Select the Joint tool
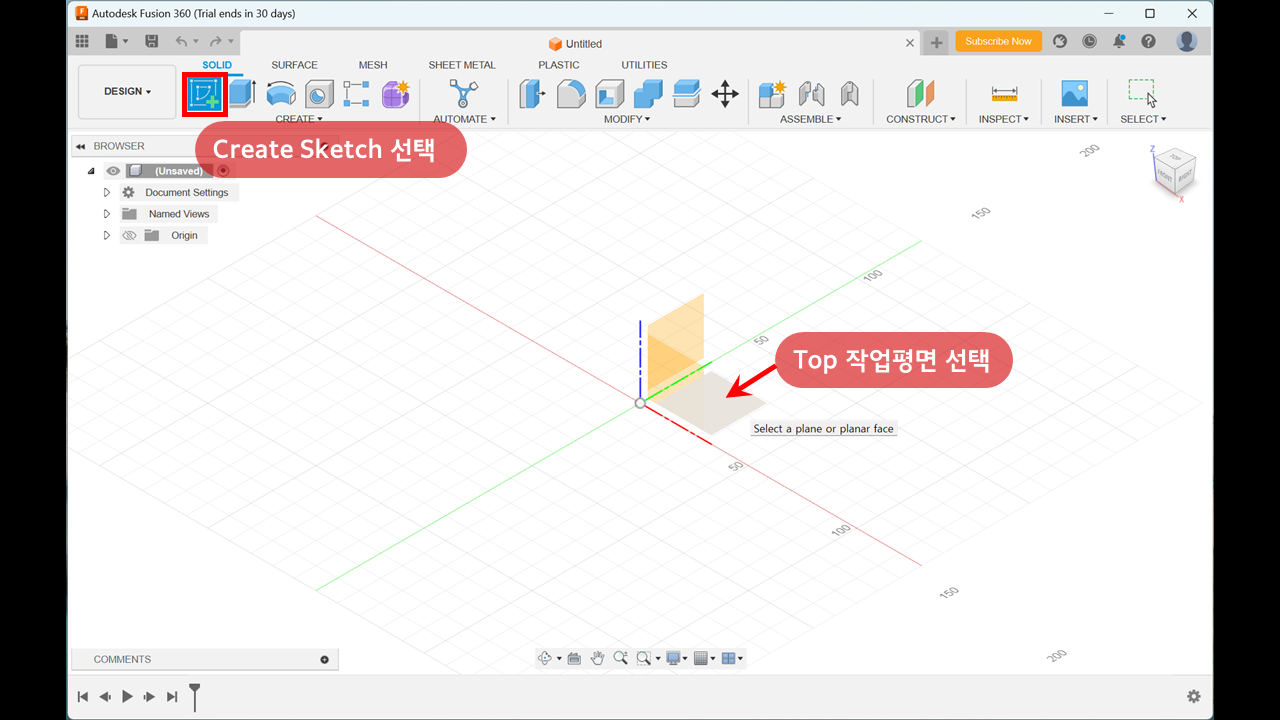 (x=811, y=94)
